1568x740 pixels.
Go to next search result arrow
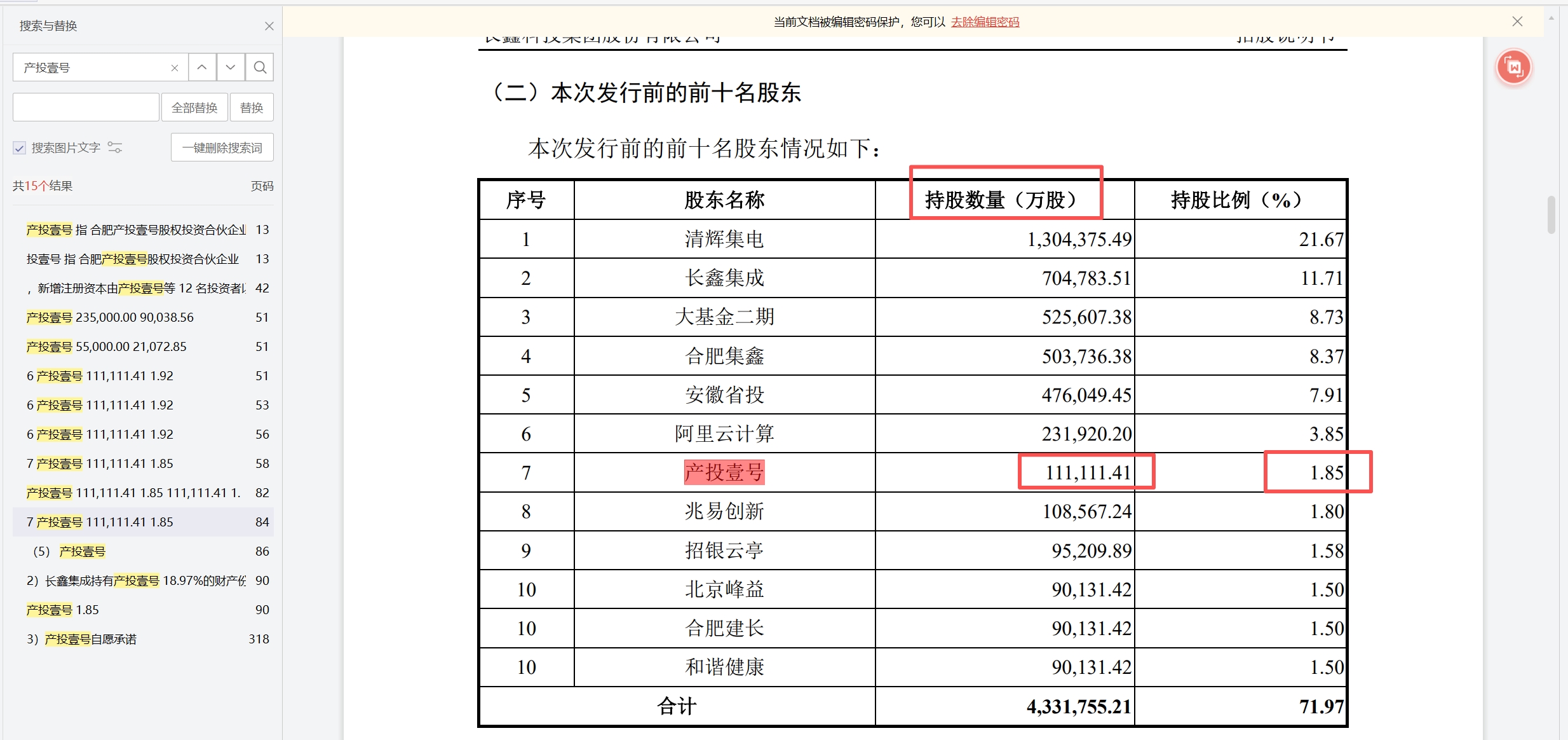[231, 67]
